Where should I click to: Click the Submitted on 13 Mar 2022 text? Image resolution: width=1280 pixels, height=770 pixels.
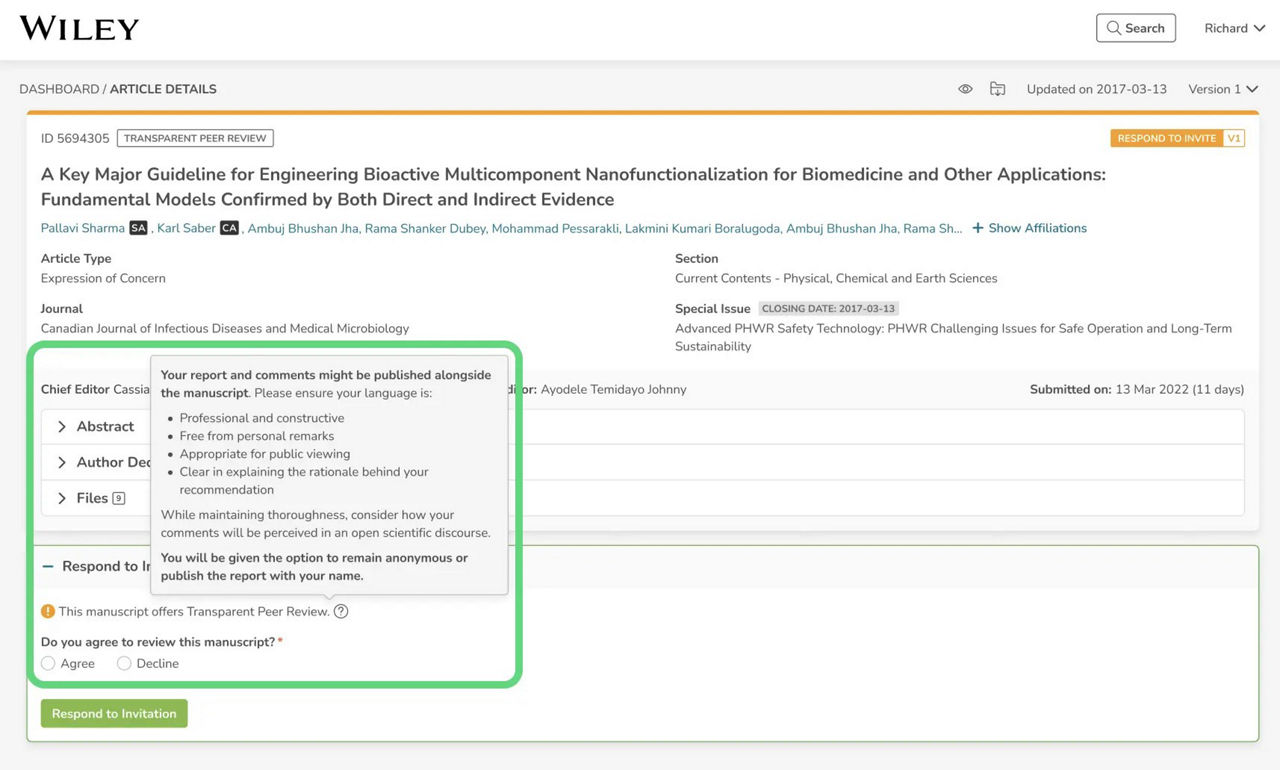[x=1137, y=389]
